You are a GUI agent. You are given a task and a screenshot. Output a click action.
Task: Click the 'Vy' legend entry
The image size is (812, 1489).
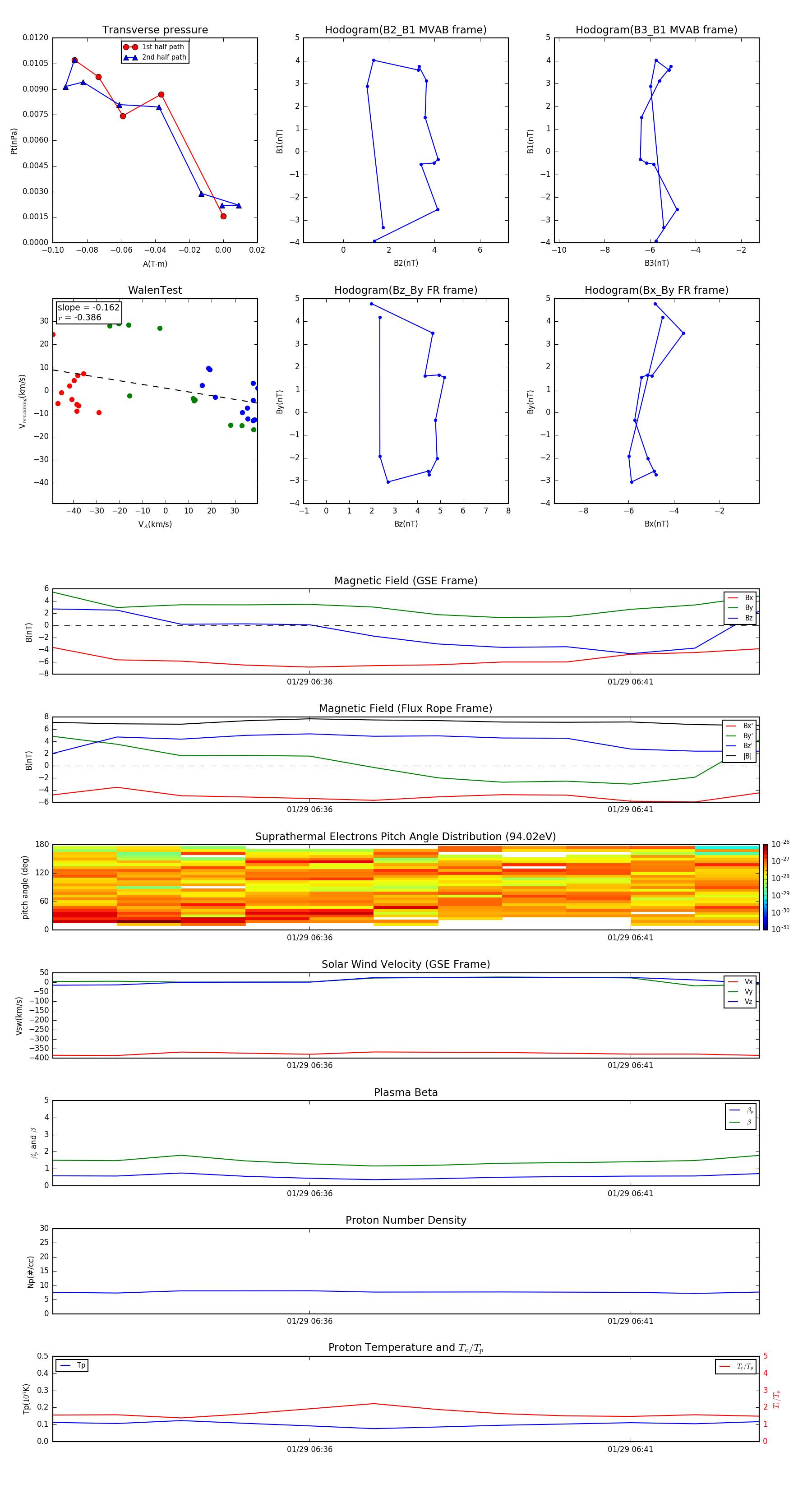[740, 991]
